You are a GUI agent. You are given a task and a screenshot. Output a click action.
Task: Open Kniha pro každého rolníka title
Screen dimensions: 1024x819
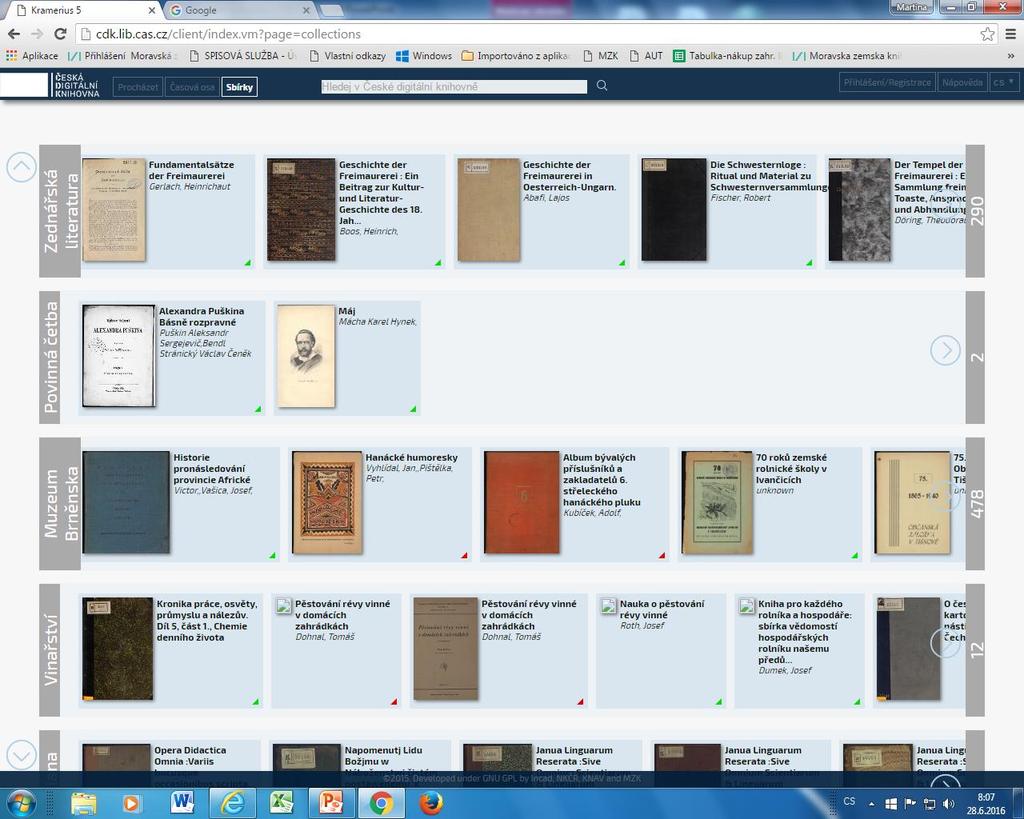coord(805,632)
